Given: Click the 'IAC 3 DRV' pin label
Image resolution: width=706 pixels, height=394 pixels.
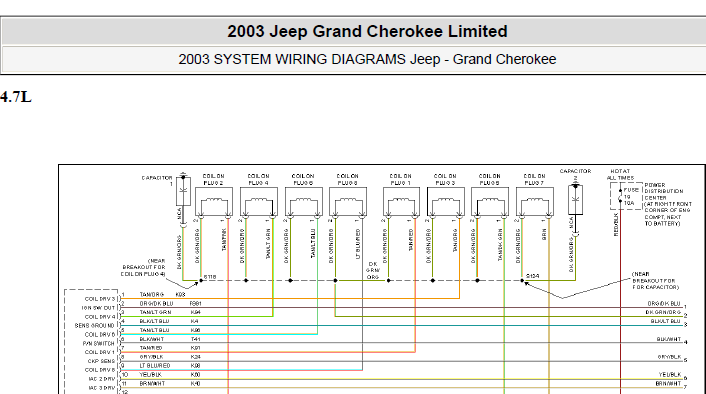Looking at the screenshot, I should 102,388.
